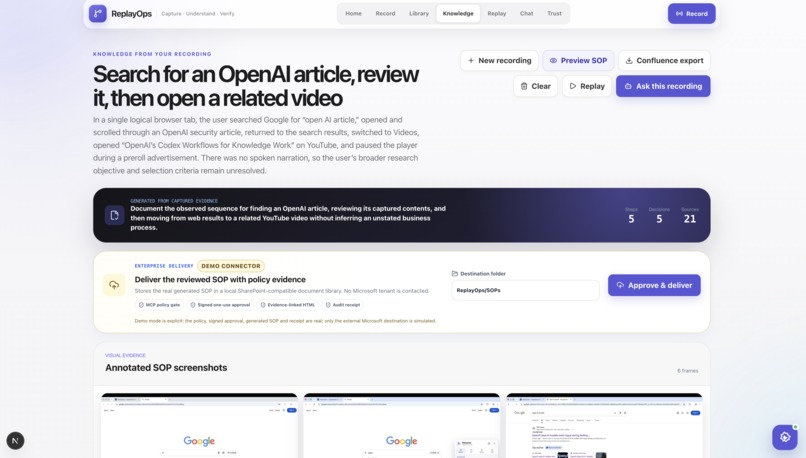Screen dimensions: 806x458
Task: Click the Replay button beside Clear
Action: click(x=587, y=86)
